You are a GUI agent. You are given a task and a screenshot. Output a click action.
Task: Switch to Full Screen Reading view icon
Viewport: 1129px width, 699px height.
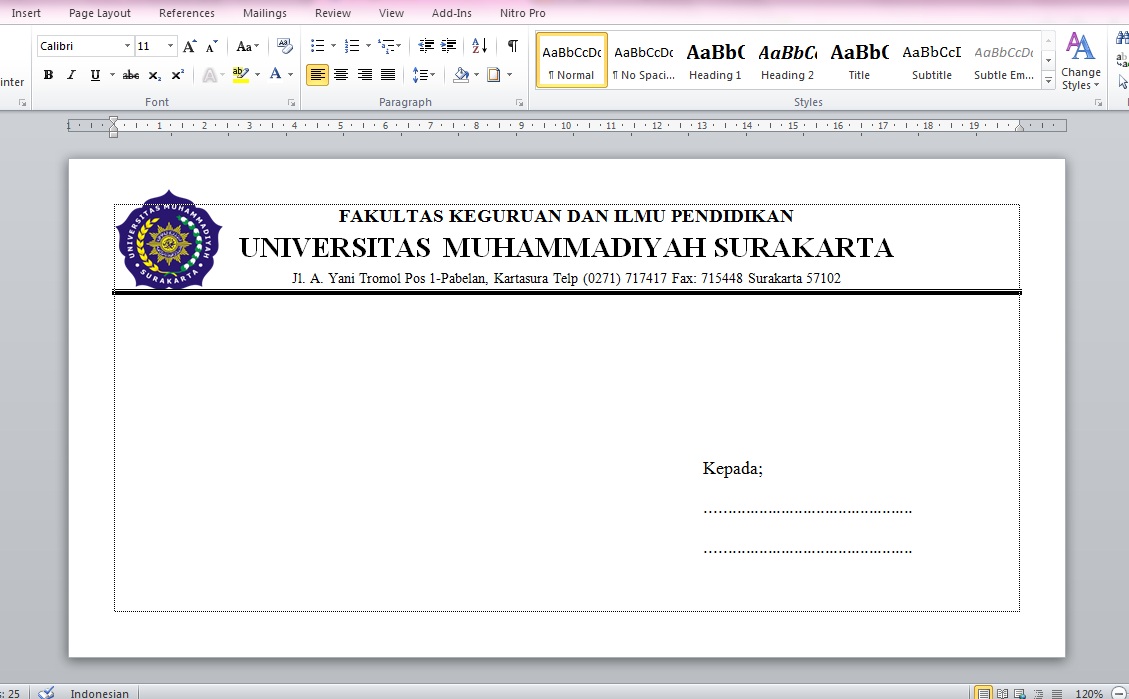point(1002,693)
